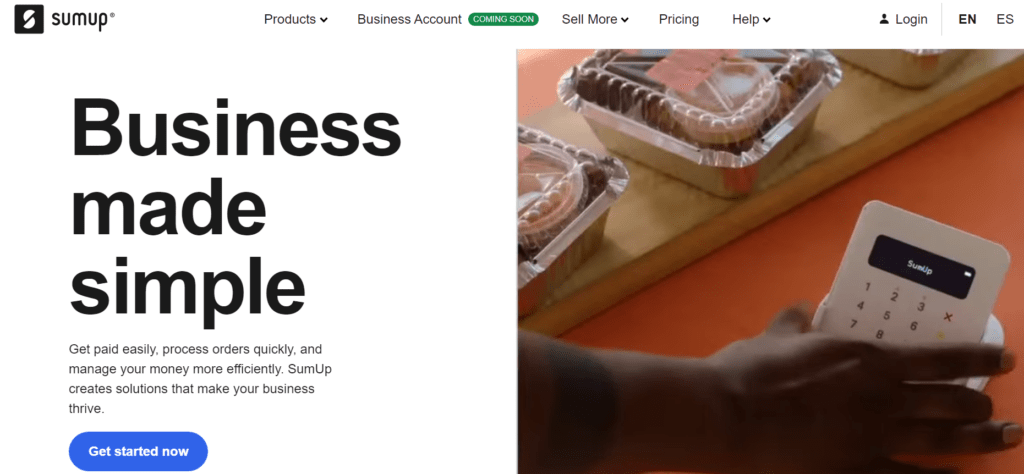1024x474 pixels.
Task: Open the Business Account menu item
Action: coord(409,20)
